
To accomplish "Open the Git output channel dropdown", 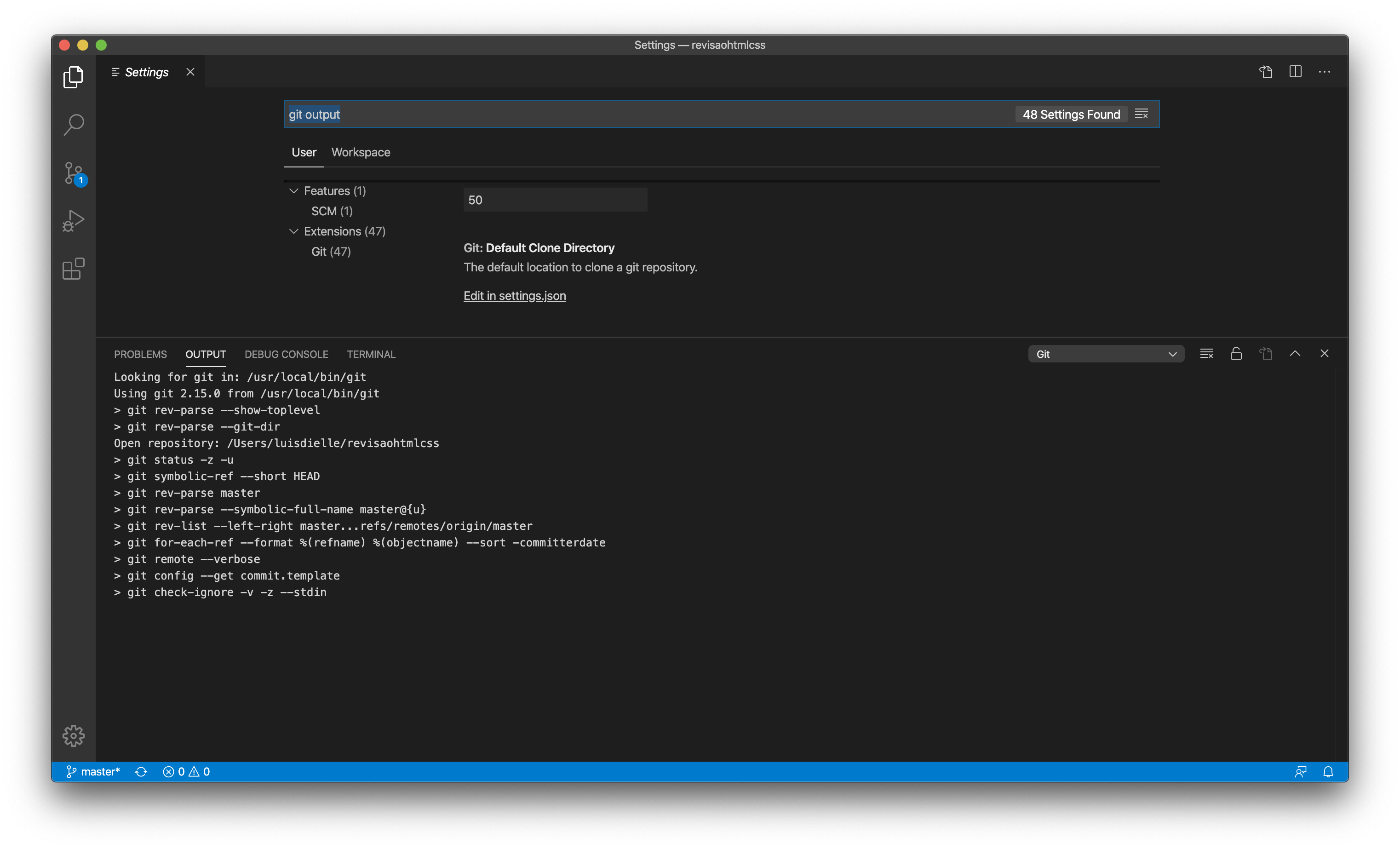I will [x=1105, y=353].
